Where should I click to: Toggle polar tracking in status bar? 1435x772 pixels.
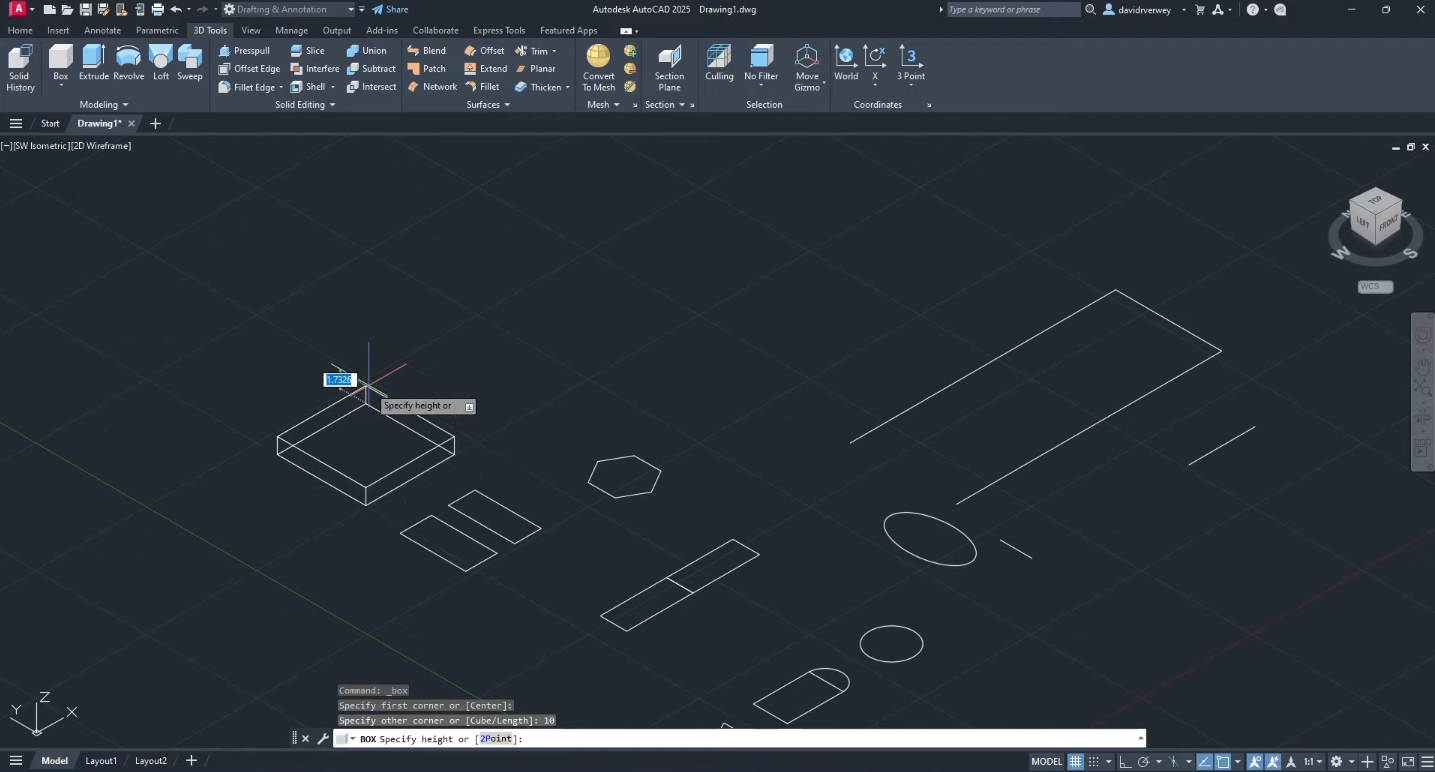[1143, 761]
